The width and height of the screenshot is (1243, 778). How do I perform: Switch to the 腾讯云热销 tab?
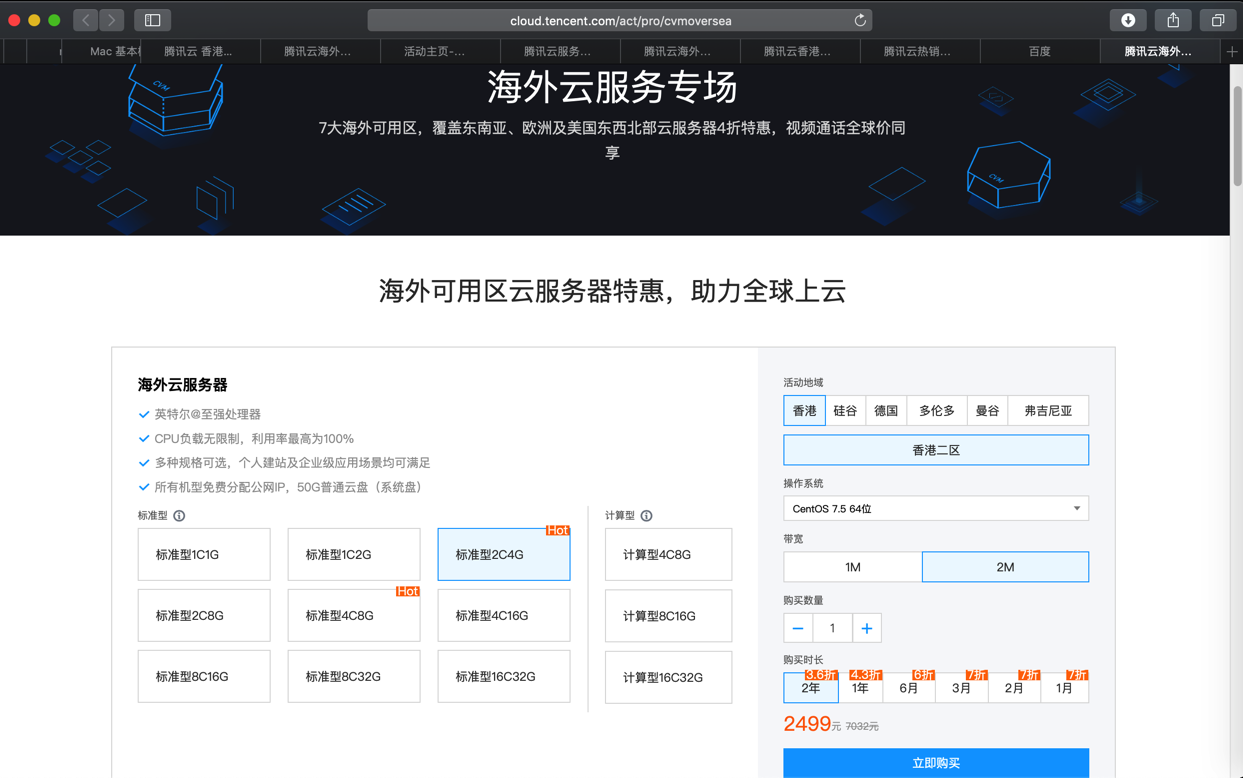920,51
